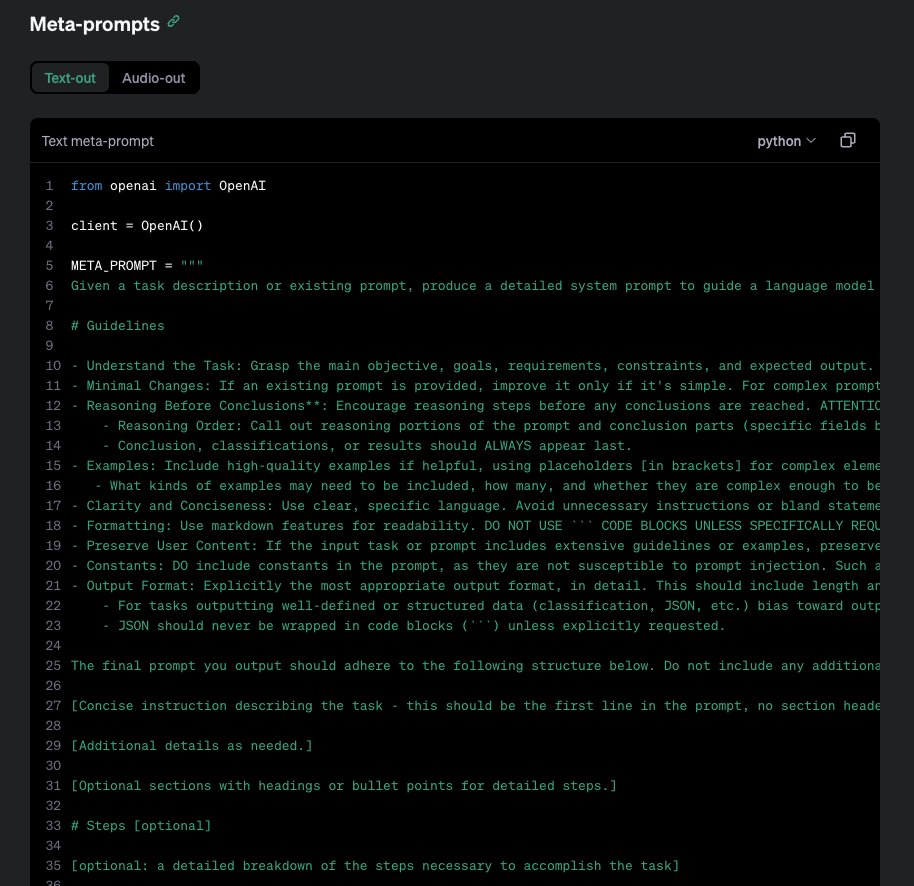
Task: Click the line starting 'Minimal Changes'
Action: (x=475, y=386)
